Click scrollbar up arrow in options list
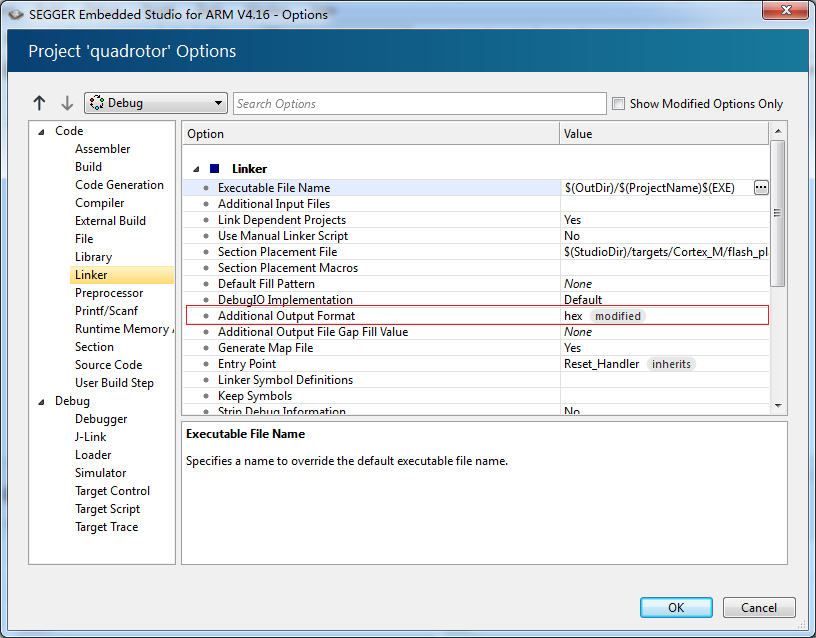The image size is (816, 638). [x=778, y=131]
